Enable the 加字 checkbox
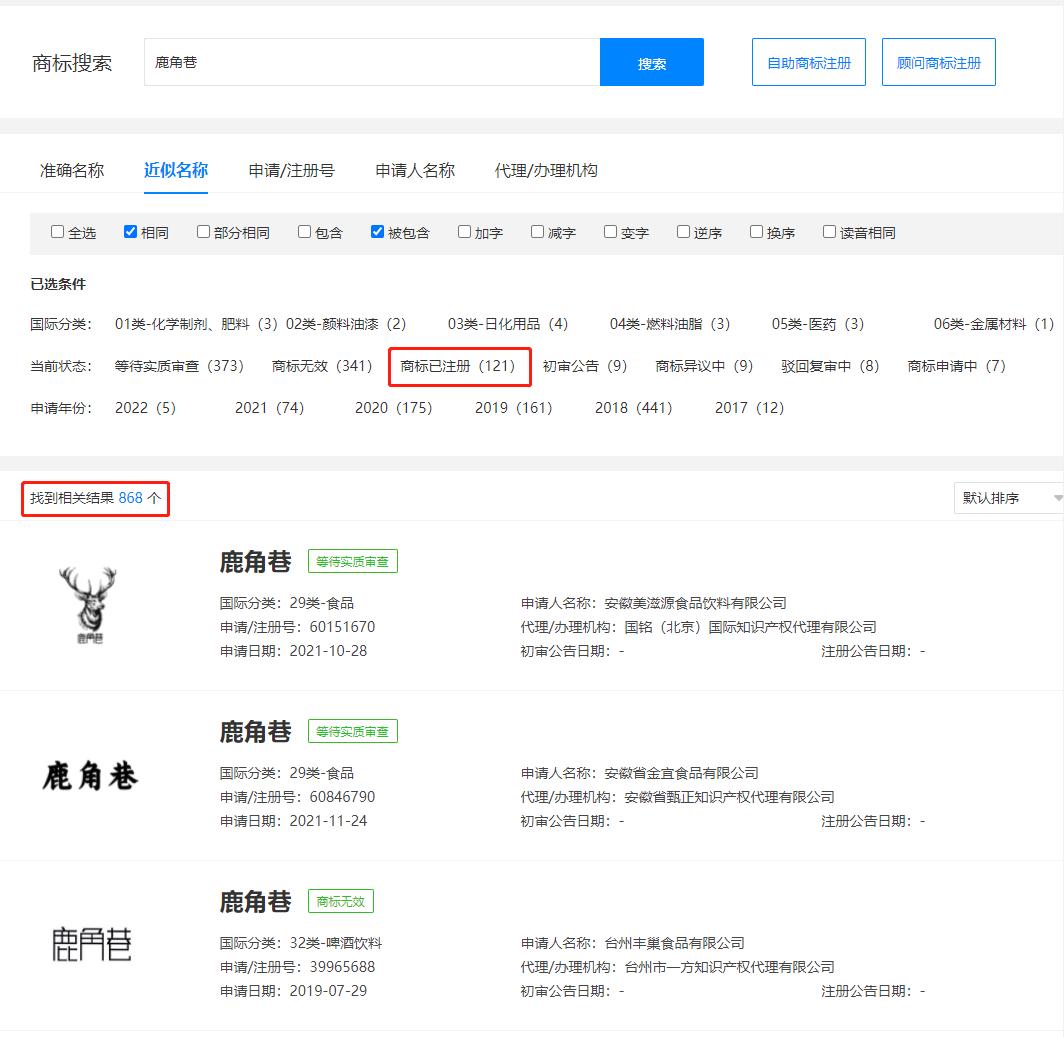 click(x=462, y=231)
